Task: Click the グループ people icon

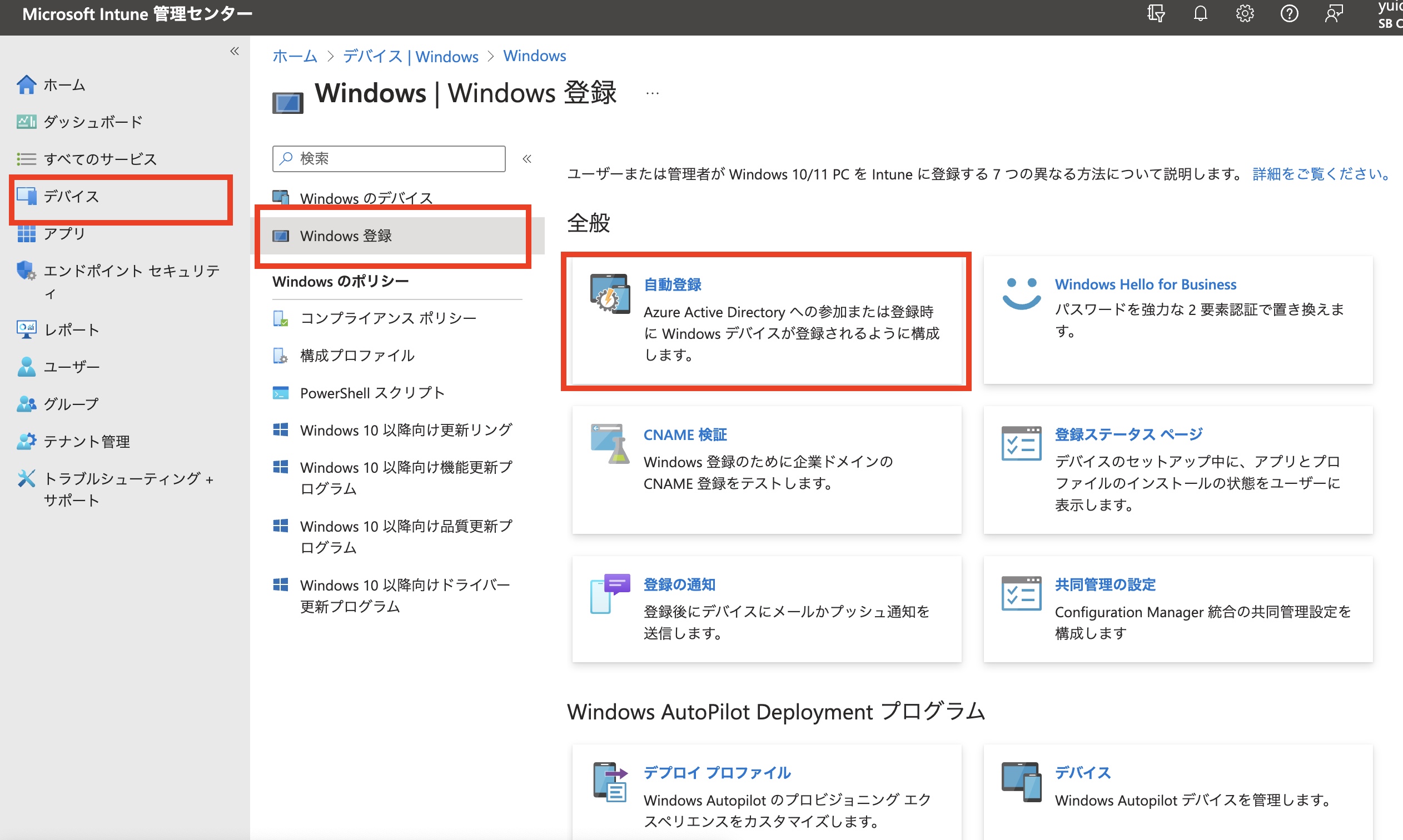Action: point(26,404)
